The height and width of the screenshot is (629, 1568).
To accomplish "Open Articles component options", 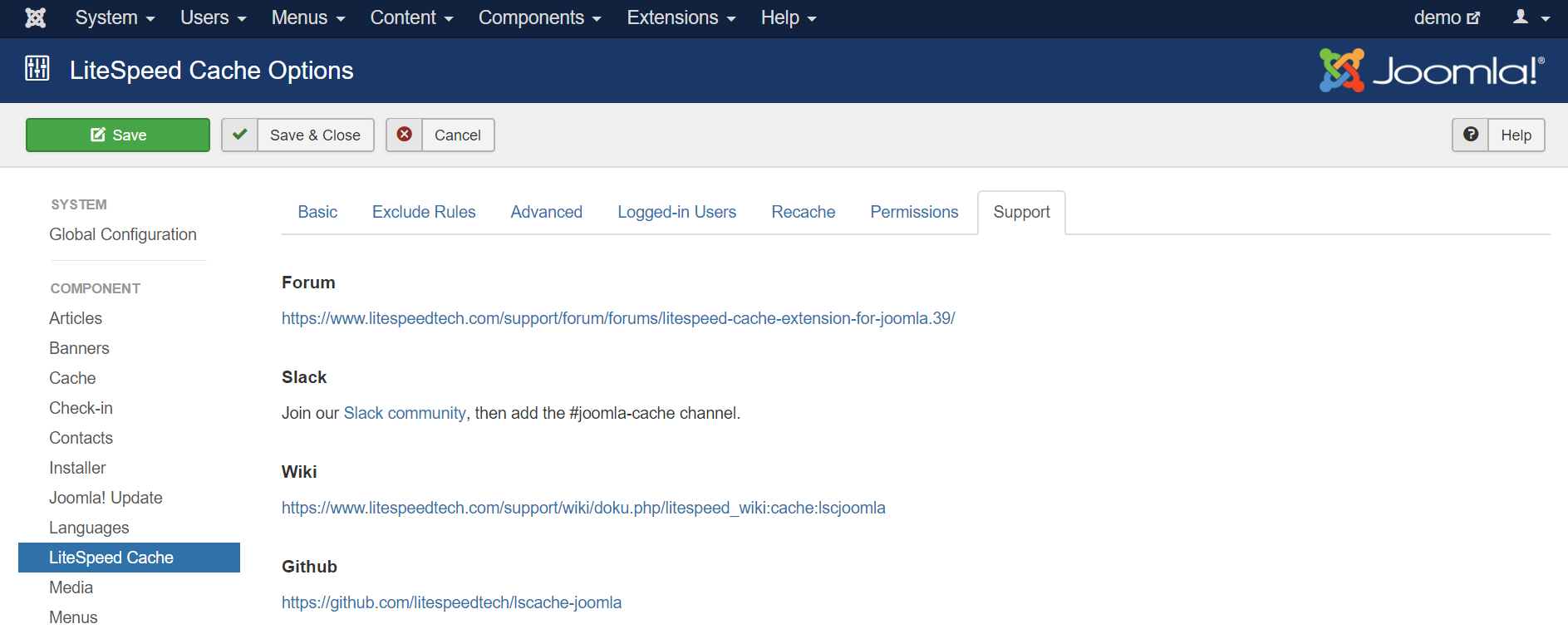I will 76,318.
